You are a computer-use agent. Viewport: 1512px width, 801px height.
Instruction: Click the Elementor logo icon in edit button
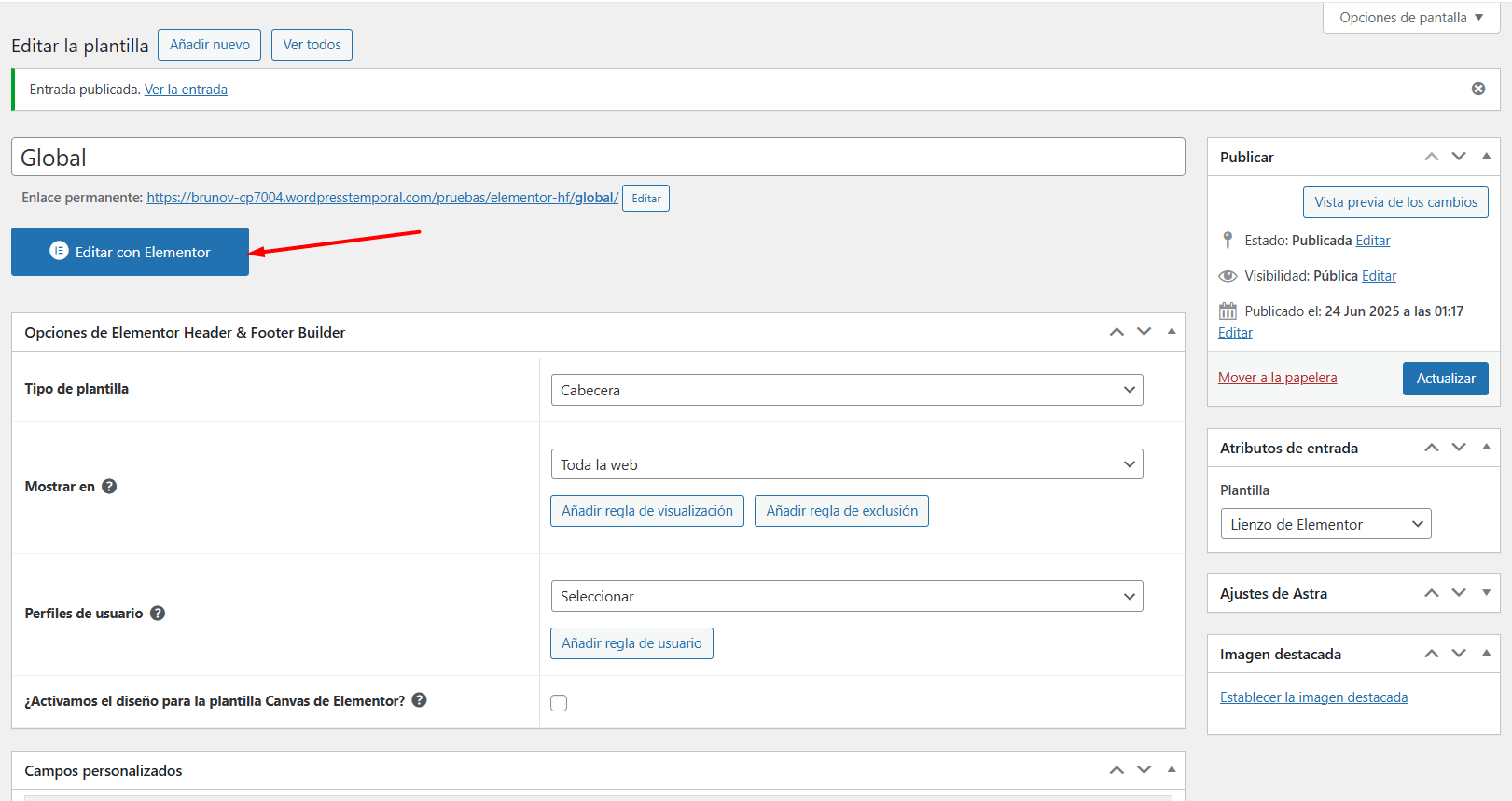tap(59, 251)
